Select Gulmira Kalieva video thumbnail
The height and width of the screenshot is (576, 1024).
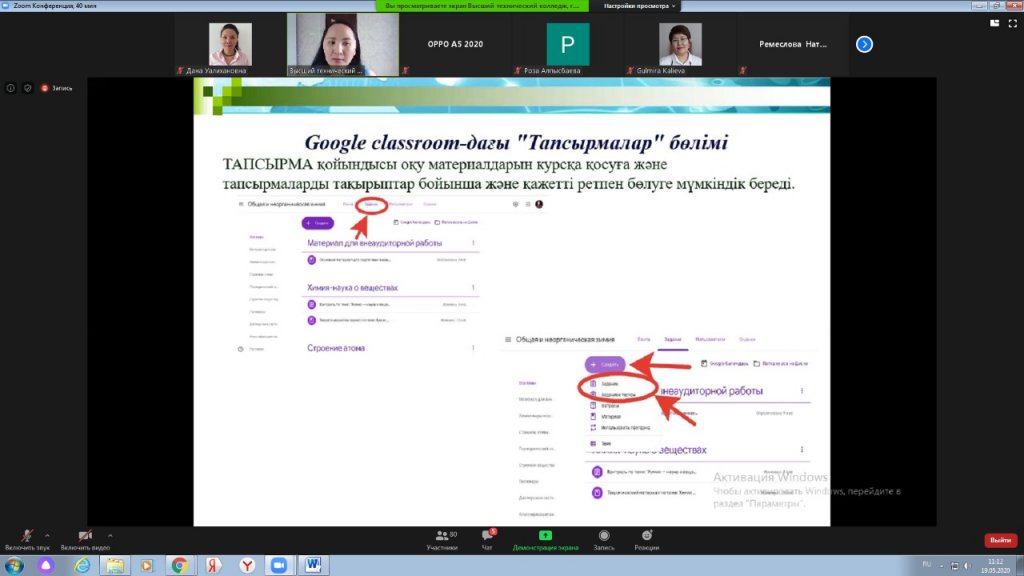click(680, 44)
